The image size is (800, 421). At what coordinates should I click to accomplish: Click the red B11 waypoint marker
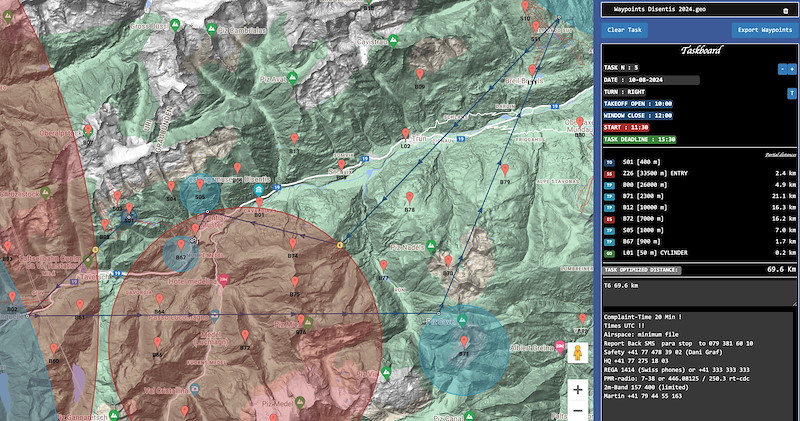coord(294,138)
